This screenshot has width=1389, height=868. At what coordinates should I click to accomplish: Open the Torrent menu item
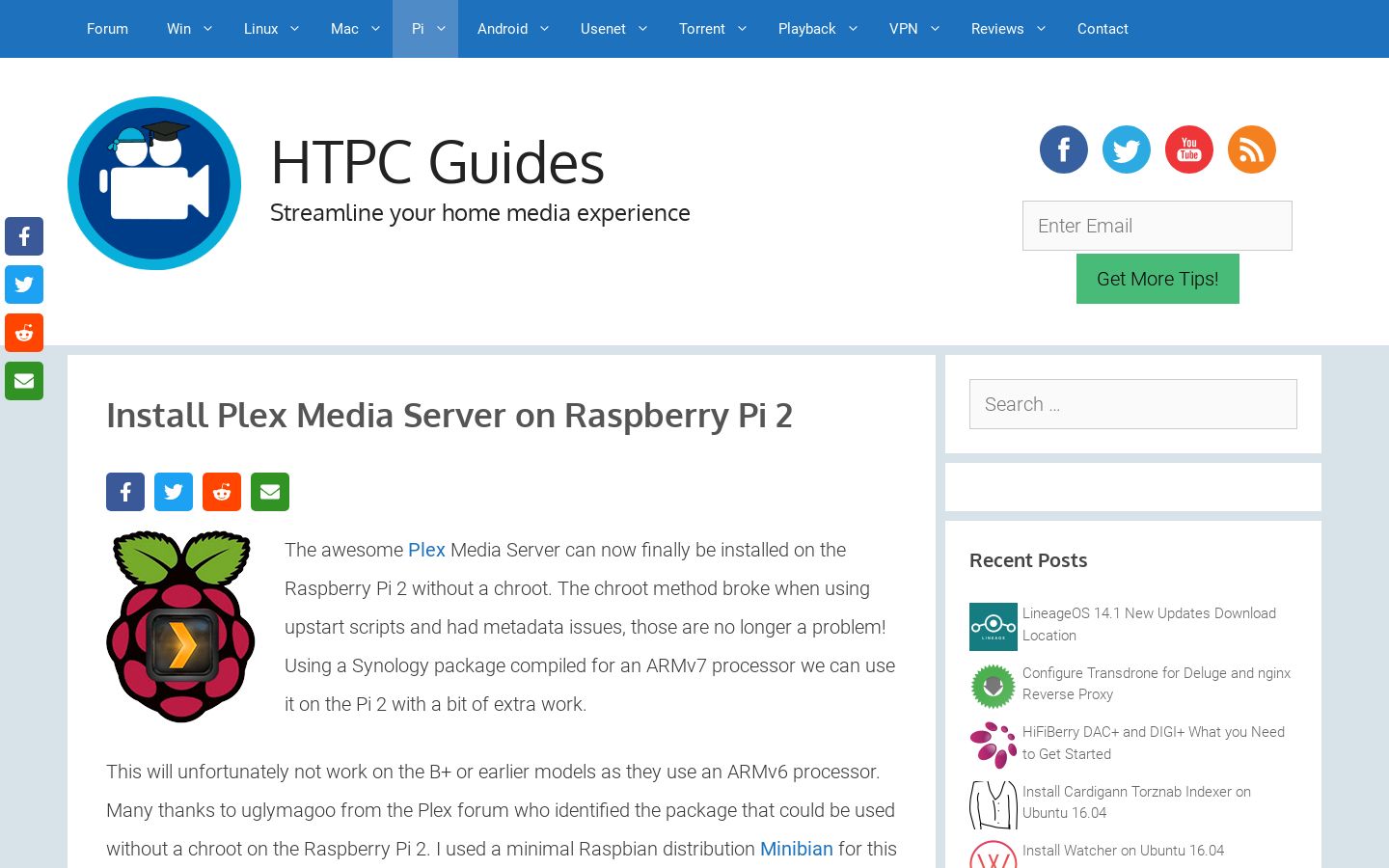701,29
